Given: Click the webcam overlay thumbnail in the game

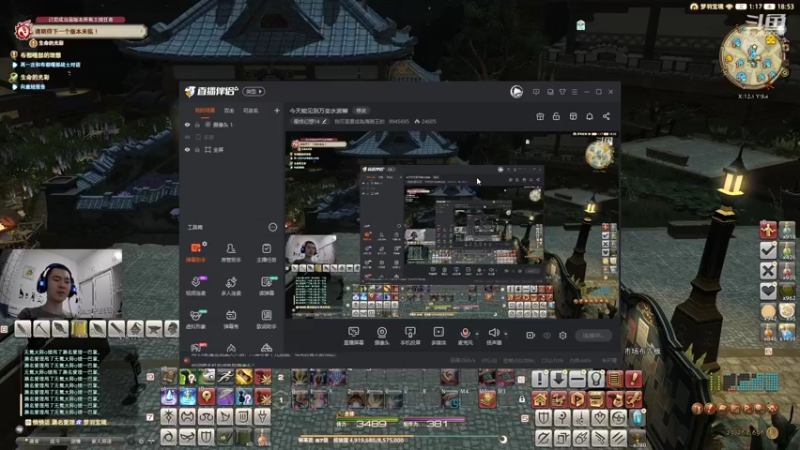Looking at the screenshot, I should [x=62, y=284].
